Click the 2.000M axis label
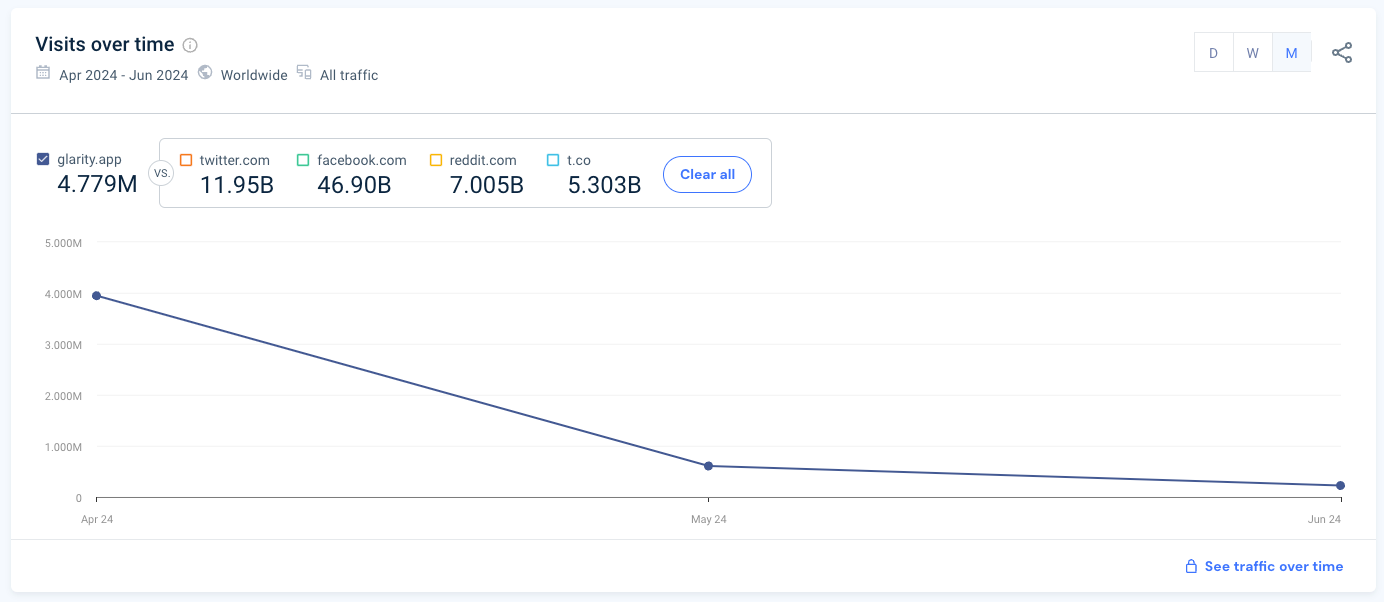 [63, 396]
